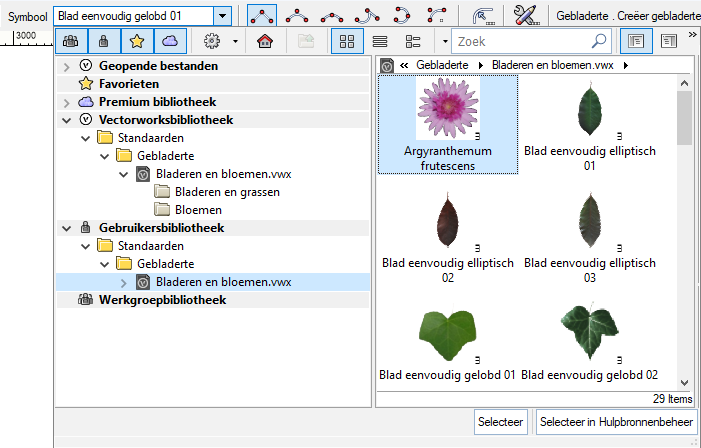Click the '29 Items' count text
701x448 pixels.
click(x=672, y=398)
